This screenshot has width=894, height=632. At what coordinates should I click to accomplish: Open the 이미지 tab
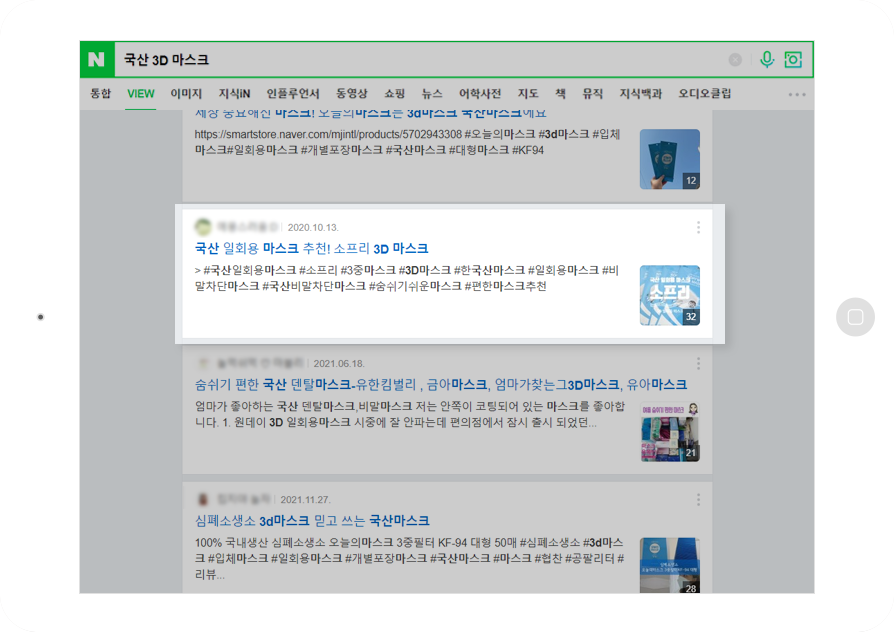pyautogui.click(x=186, y=94)
